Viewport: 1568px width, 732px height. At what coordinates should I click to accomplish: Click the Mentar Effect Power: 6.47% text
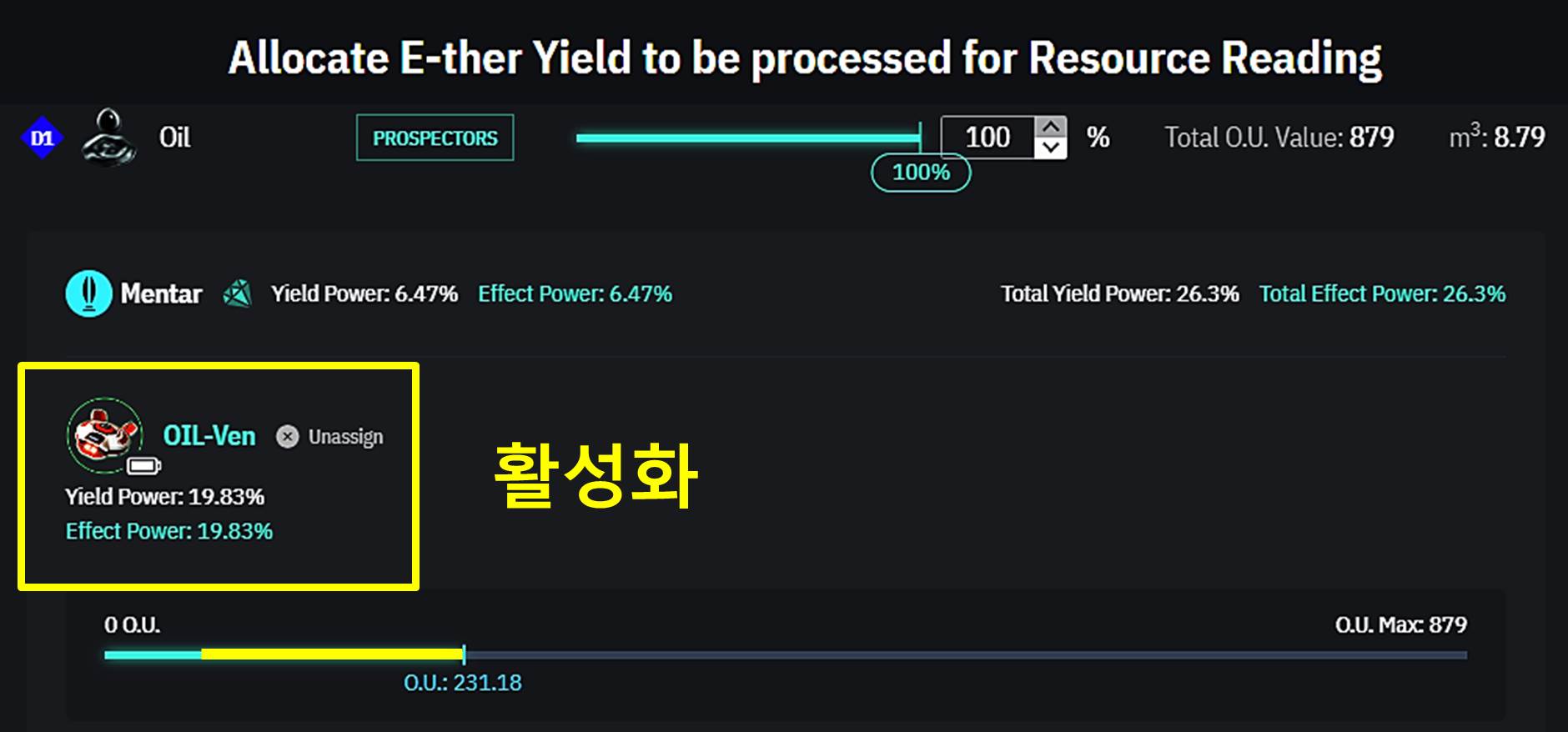[575, 293]
